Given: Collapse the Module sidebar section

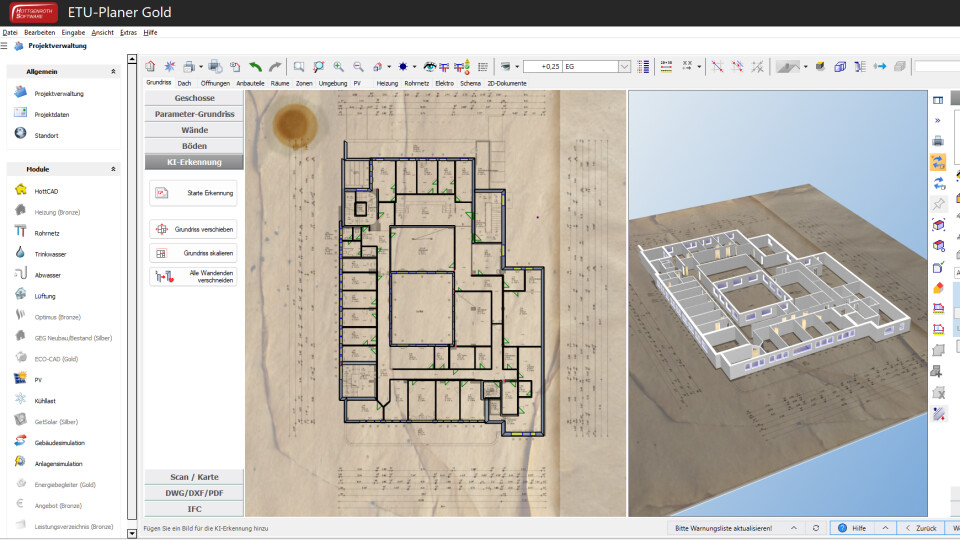Looking at the screenshot, I should pyautogui.click(x=113, y=169).
